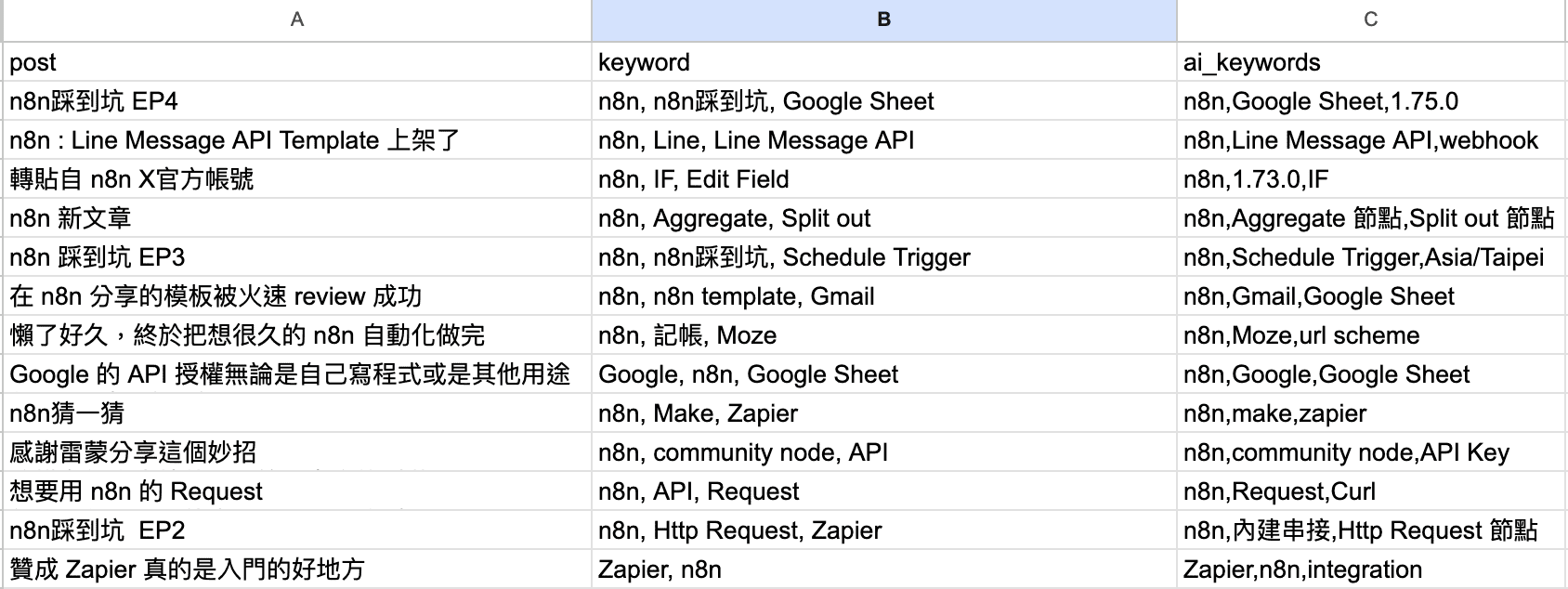This screenshot has width=1568, height=589.
Task: Click the 'ai_keywords' header cell
Action: click(x=1370, y=62)
